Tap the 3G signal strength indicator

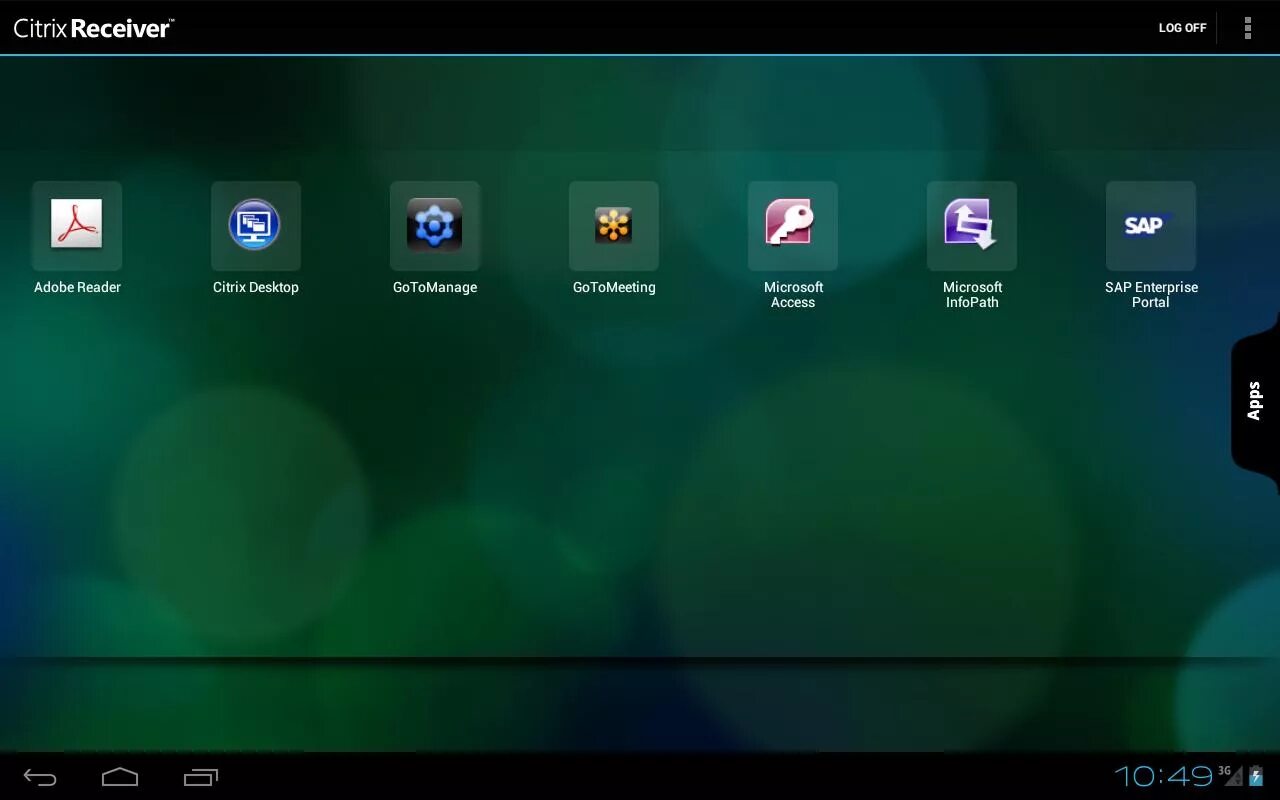click(1230, 775)
